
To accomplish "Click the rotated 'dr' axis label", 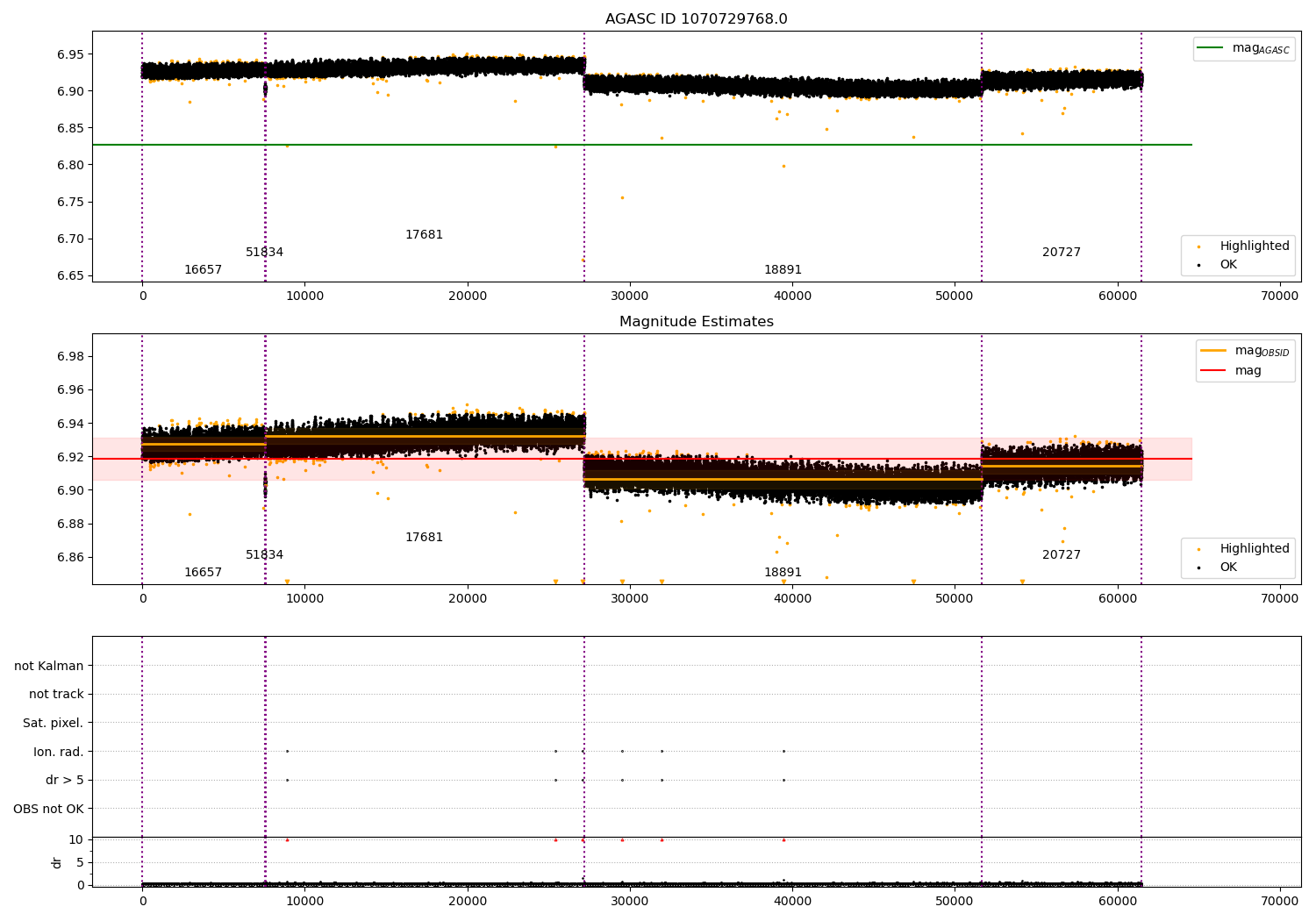I will coord(57,862).
